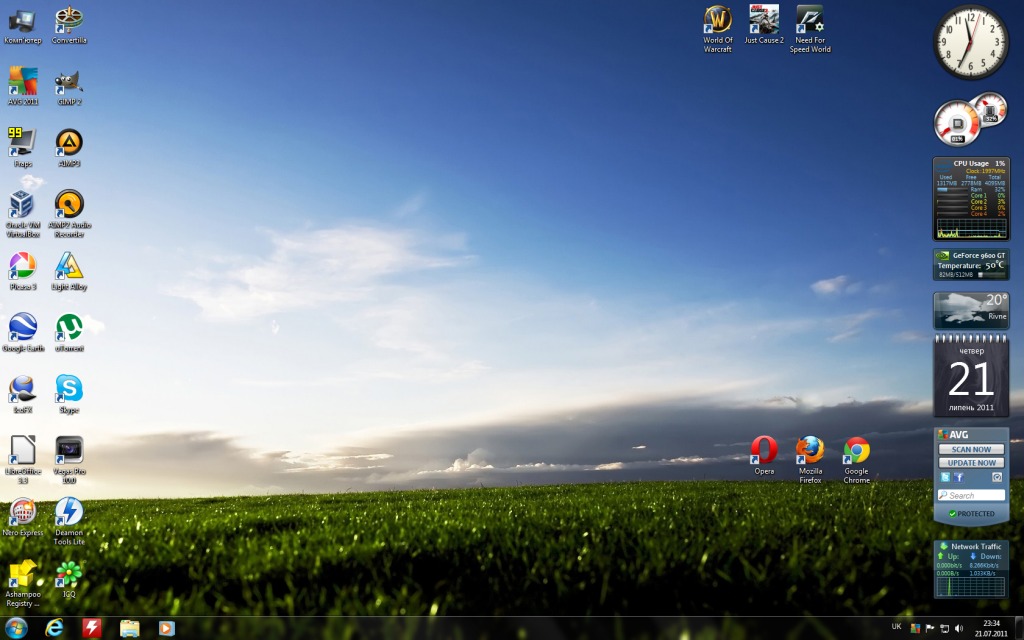This screenshot has height=640, width=1024.
Task: Open the Twitter icon in the AVG gadget
Action: (944, 477)
